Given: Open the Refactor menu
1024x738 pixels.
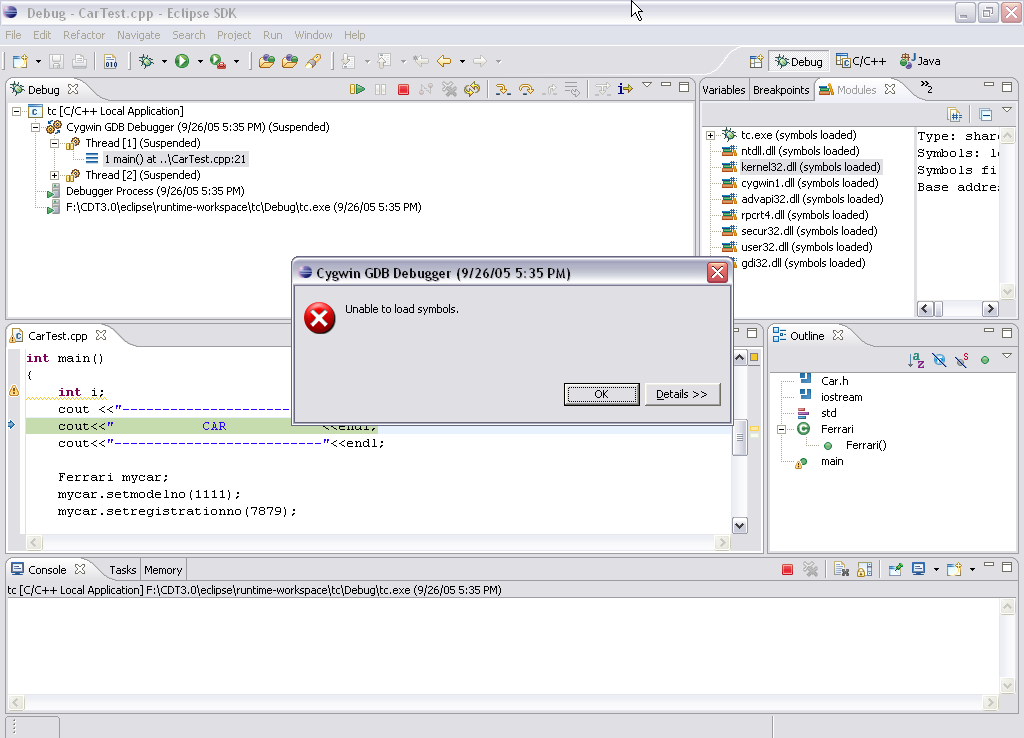Looking at the screenshot, I should click(x=84, y=35).
